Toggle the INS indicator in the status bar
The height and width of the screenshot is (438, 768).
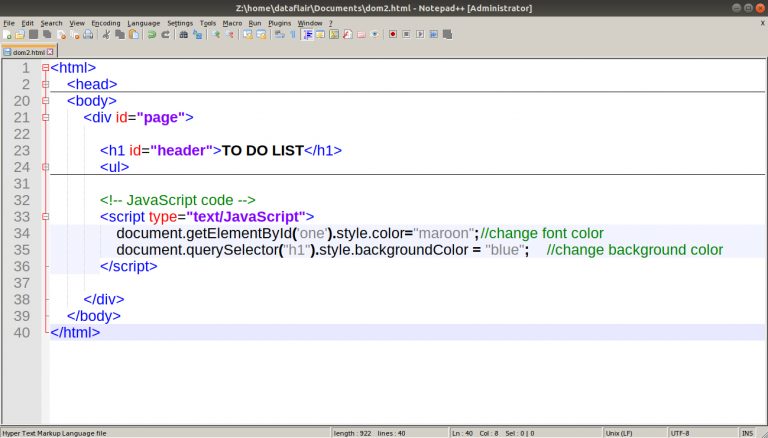pyautogui.click(x=747, y=433)
